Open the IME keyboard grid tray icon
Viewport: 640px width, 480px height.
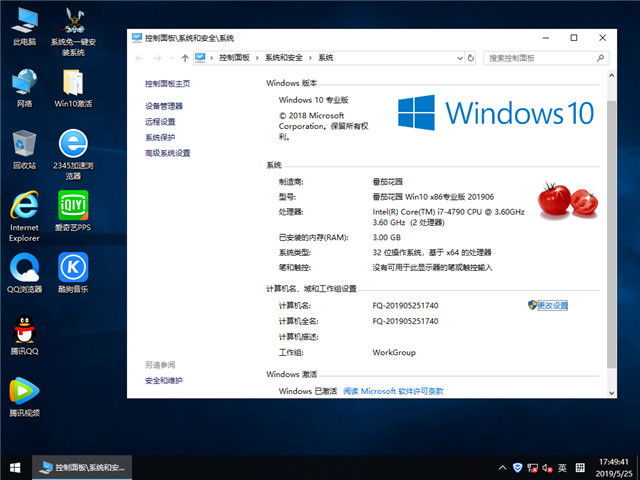click(580, 468)
